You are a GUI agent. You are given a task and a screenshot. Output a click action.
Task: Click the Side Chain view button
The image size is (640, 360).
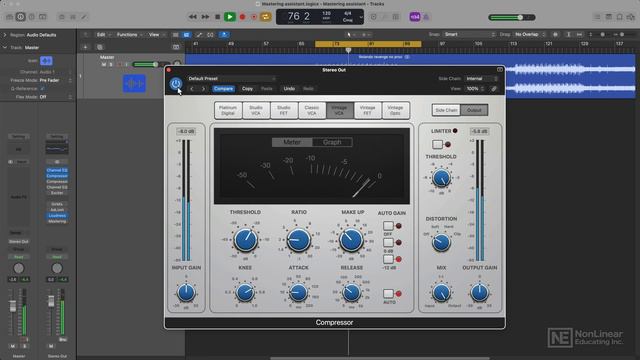[446, 110]
